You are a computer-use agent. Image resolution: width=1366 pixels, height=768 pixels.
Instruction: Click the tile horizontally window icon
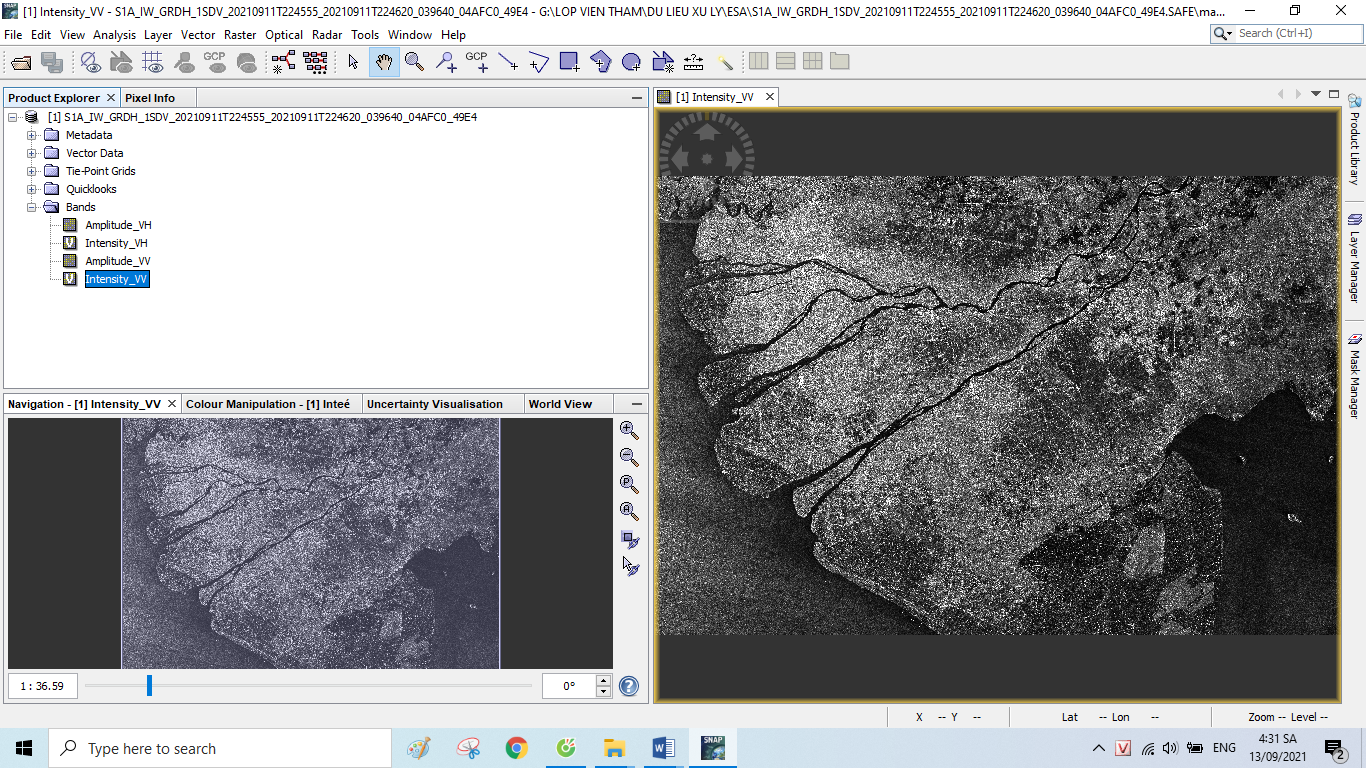759,61
